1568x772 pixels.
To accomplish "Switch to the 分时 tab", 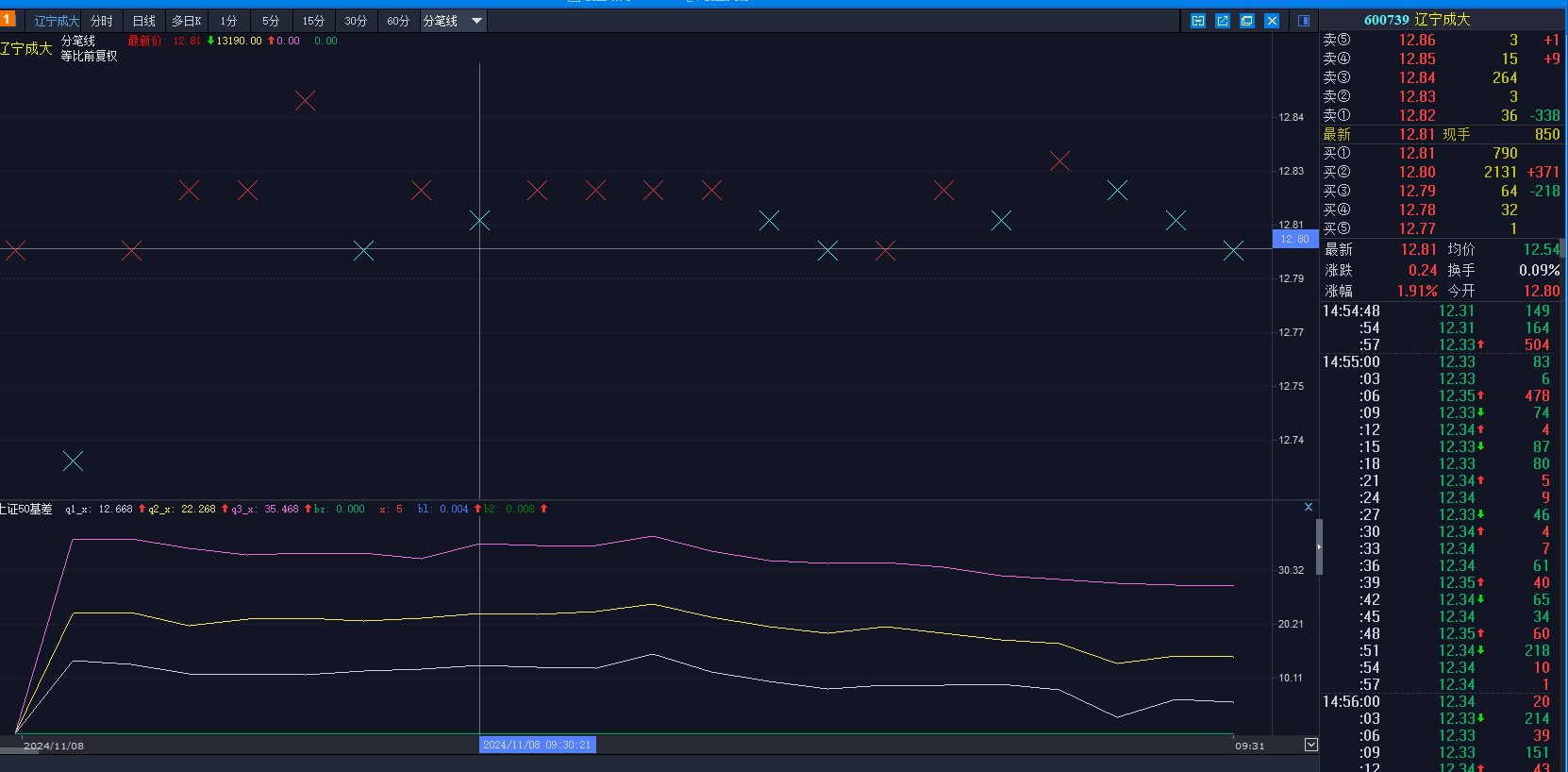I will 102,21.
